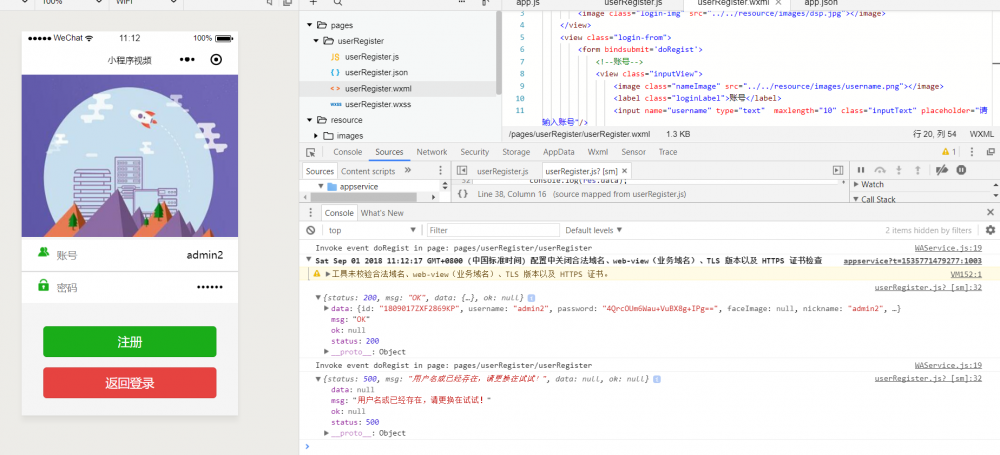
Task: Open the AppData tab
Action: pyautogui.click(x=559, y=152)
